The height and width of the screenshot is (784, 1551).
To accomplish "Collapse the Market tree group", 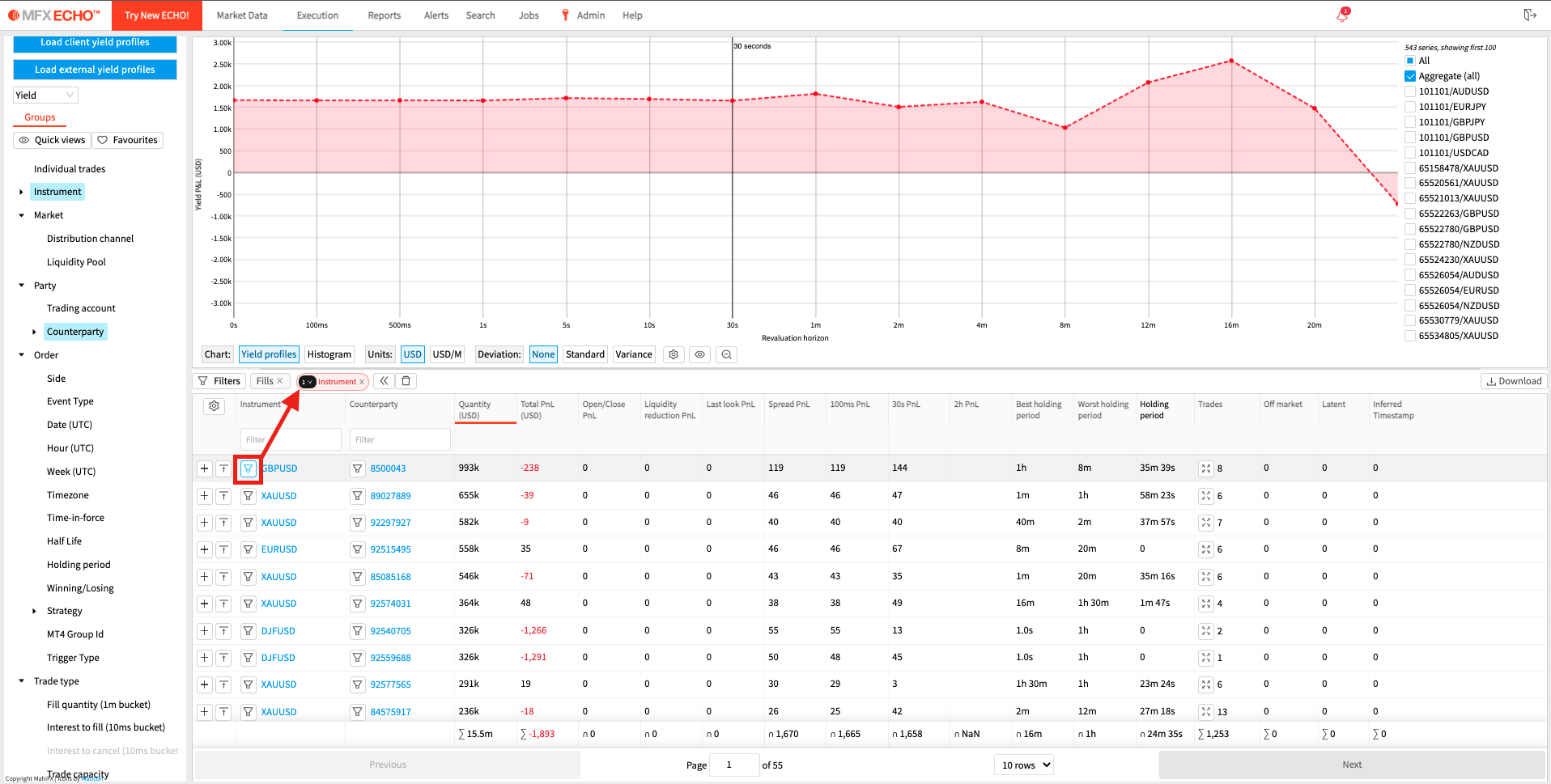I will pos(21,215).
